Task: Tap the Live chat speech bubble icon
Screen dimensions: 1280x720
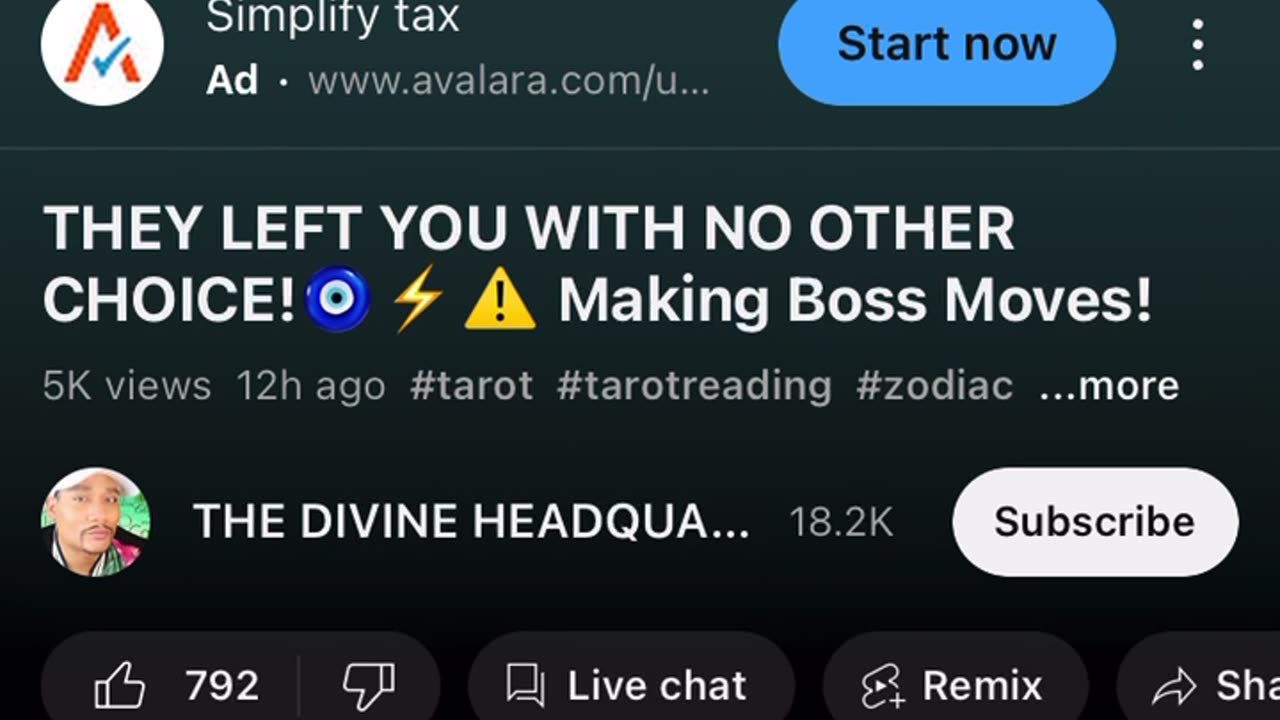Action: 525,686
